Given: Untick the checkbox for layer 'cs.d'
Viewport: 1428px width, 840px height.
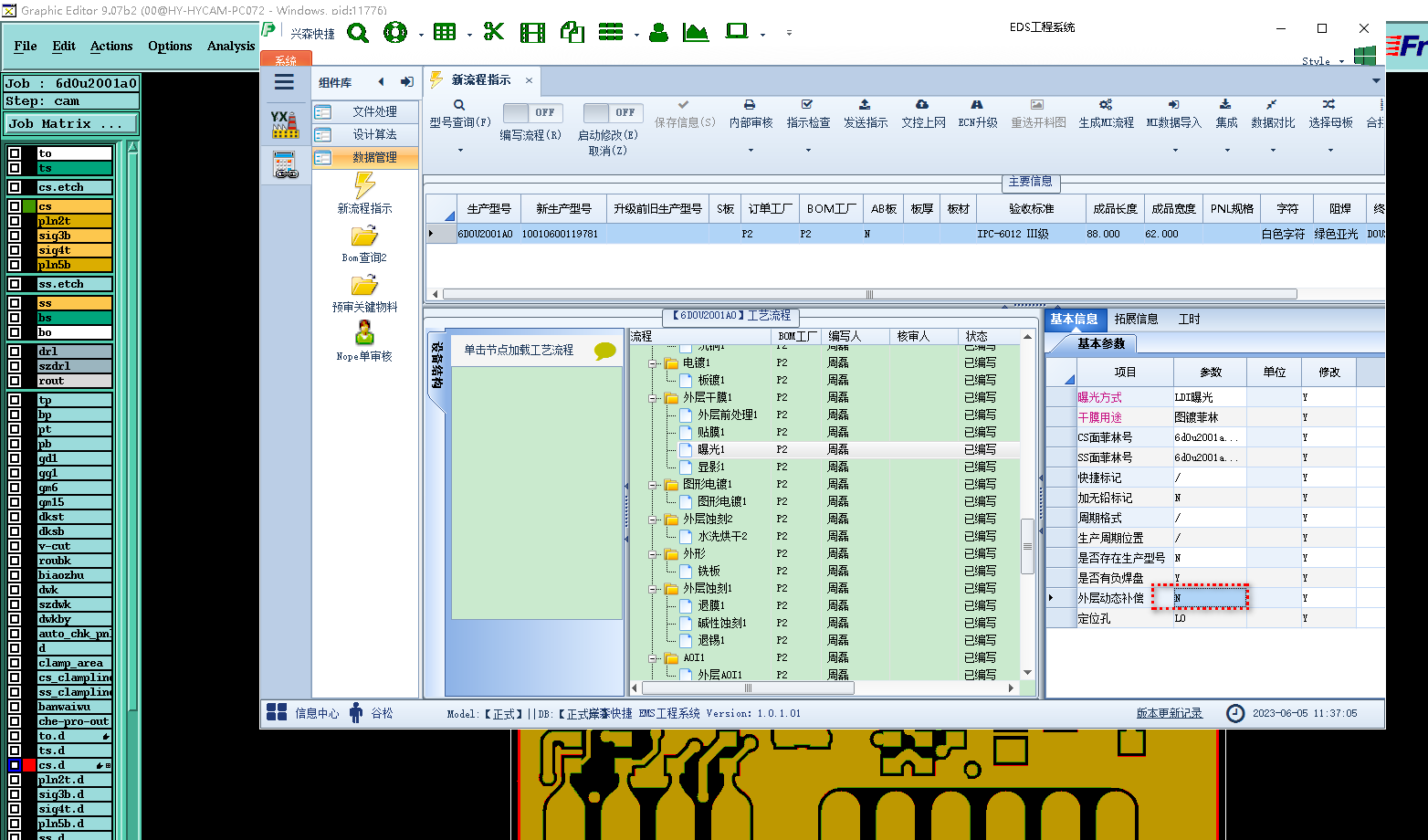Looking at the screenshot, I should (x=15, y=765).
